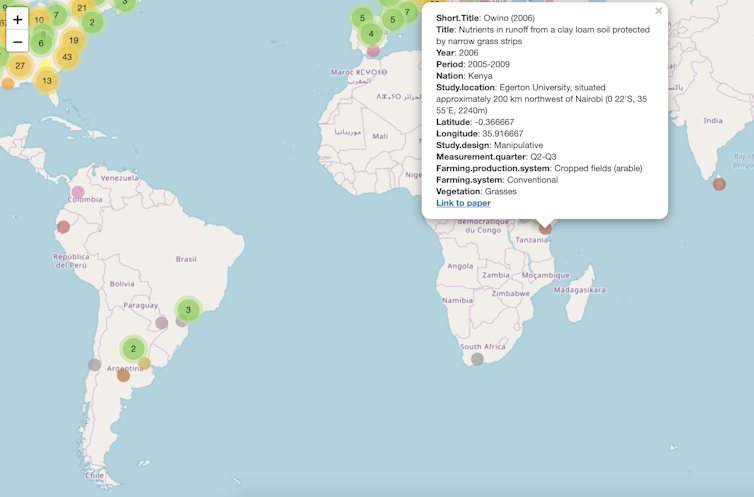Zoom out with the minus button
Viewport: 754px width, 497px height.
pyautogui.click(x=17, y=42)
